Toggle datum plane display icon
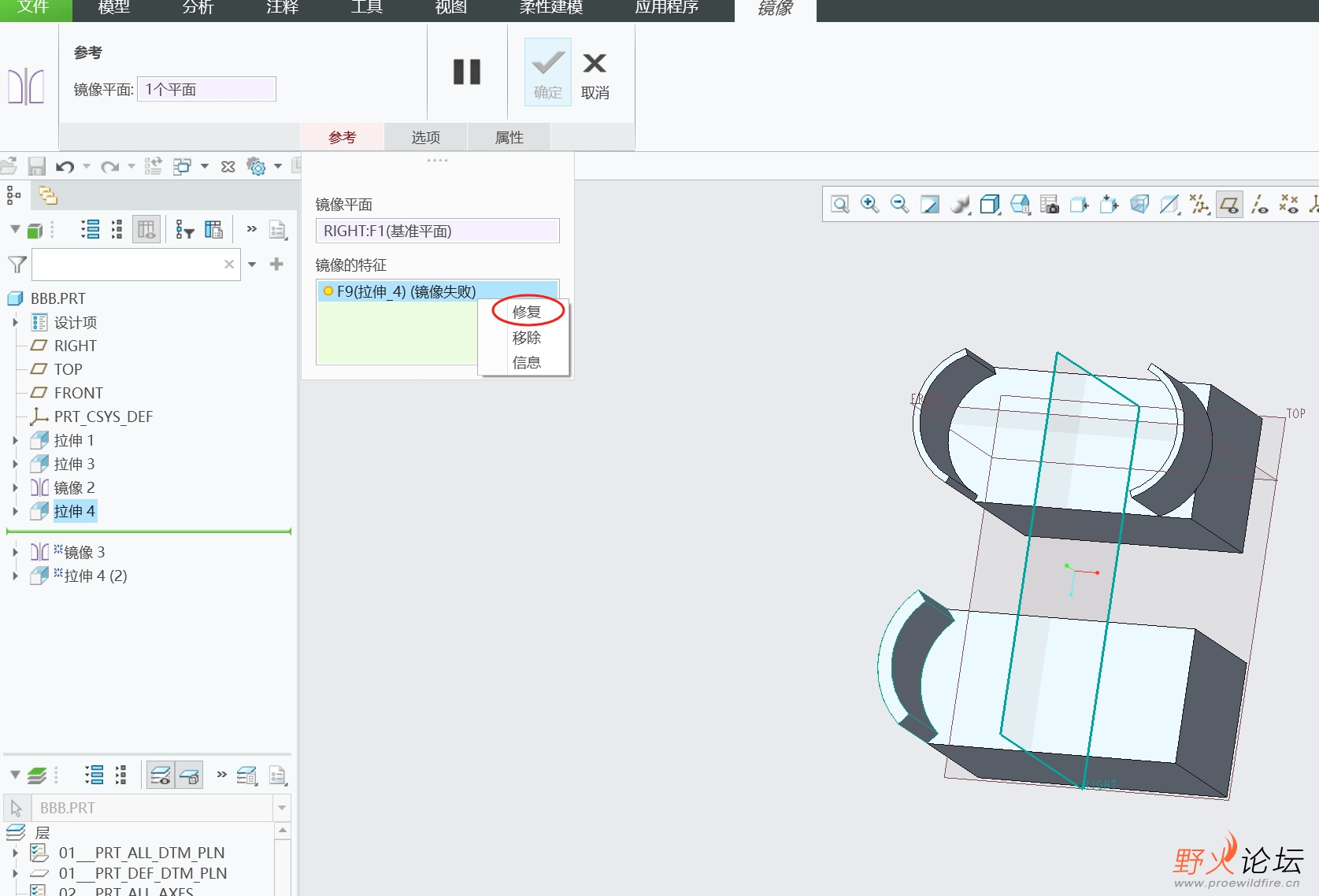The image size is (1319, 896). 1229,205
